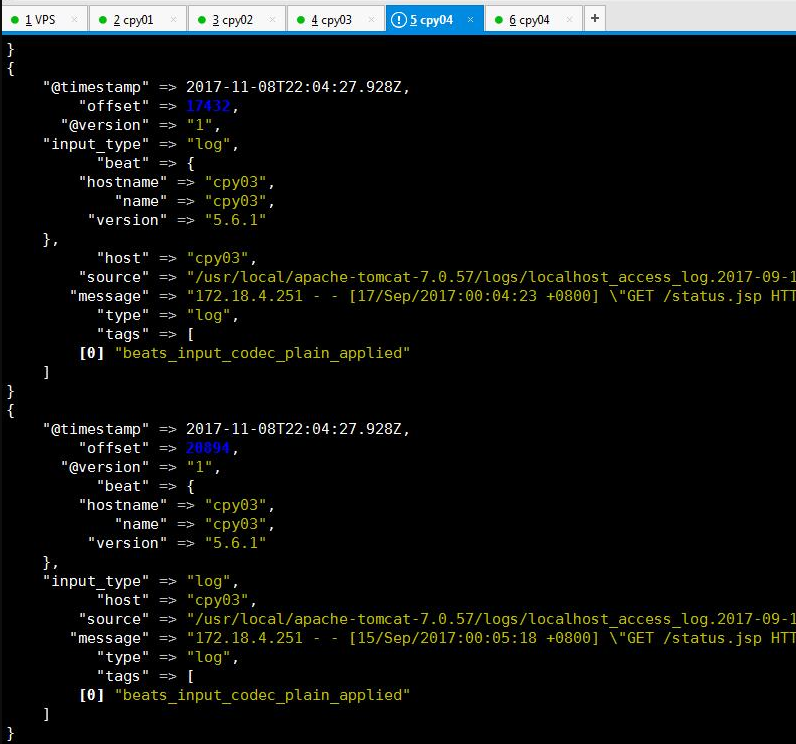Go to the 6 cpy04 tab

[534, 19]
